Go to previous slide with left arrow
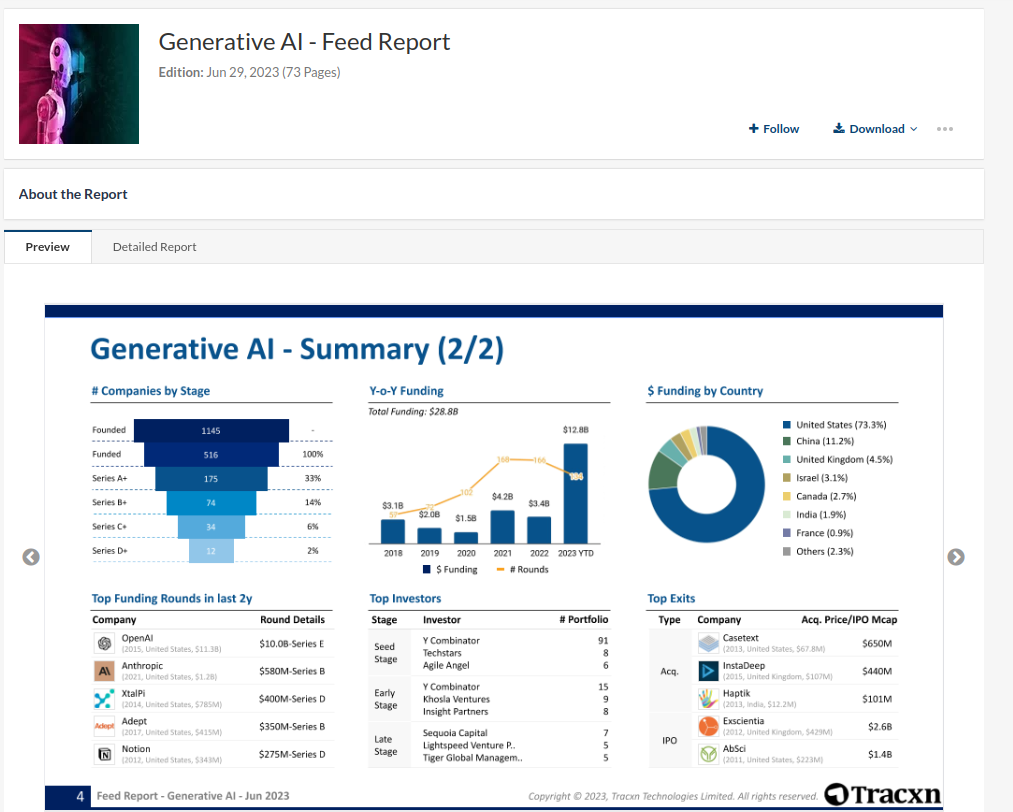 coord(31,557)
